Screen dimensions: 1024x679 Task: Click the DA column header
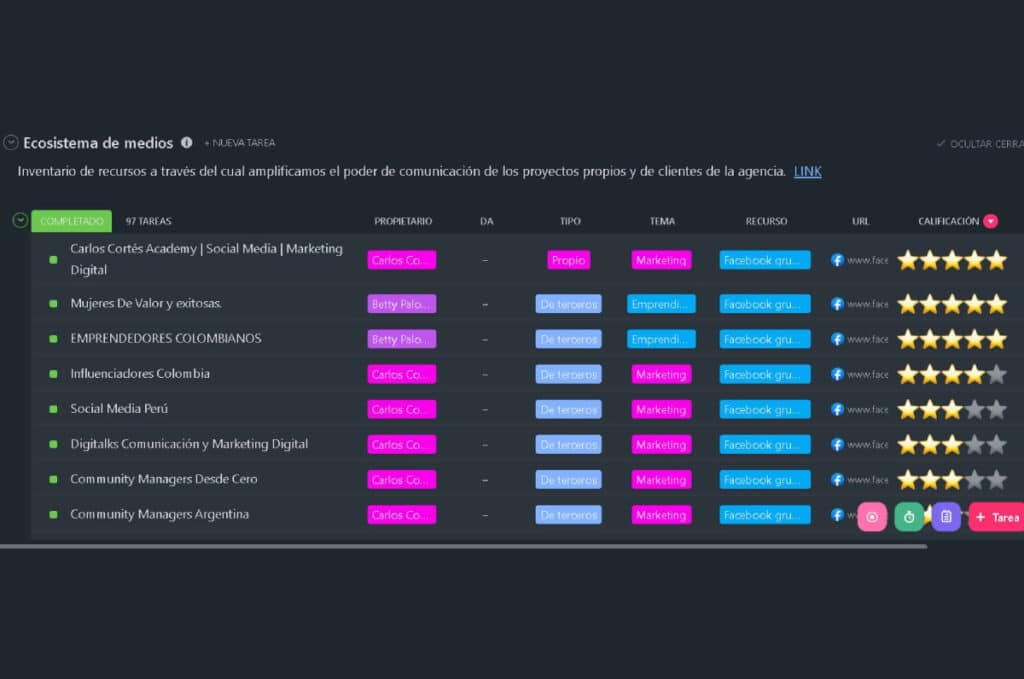click(x=487, y=221)
